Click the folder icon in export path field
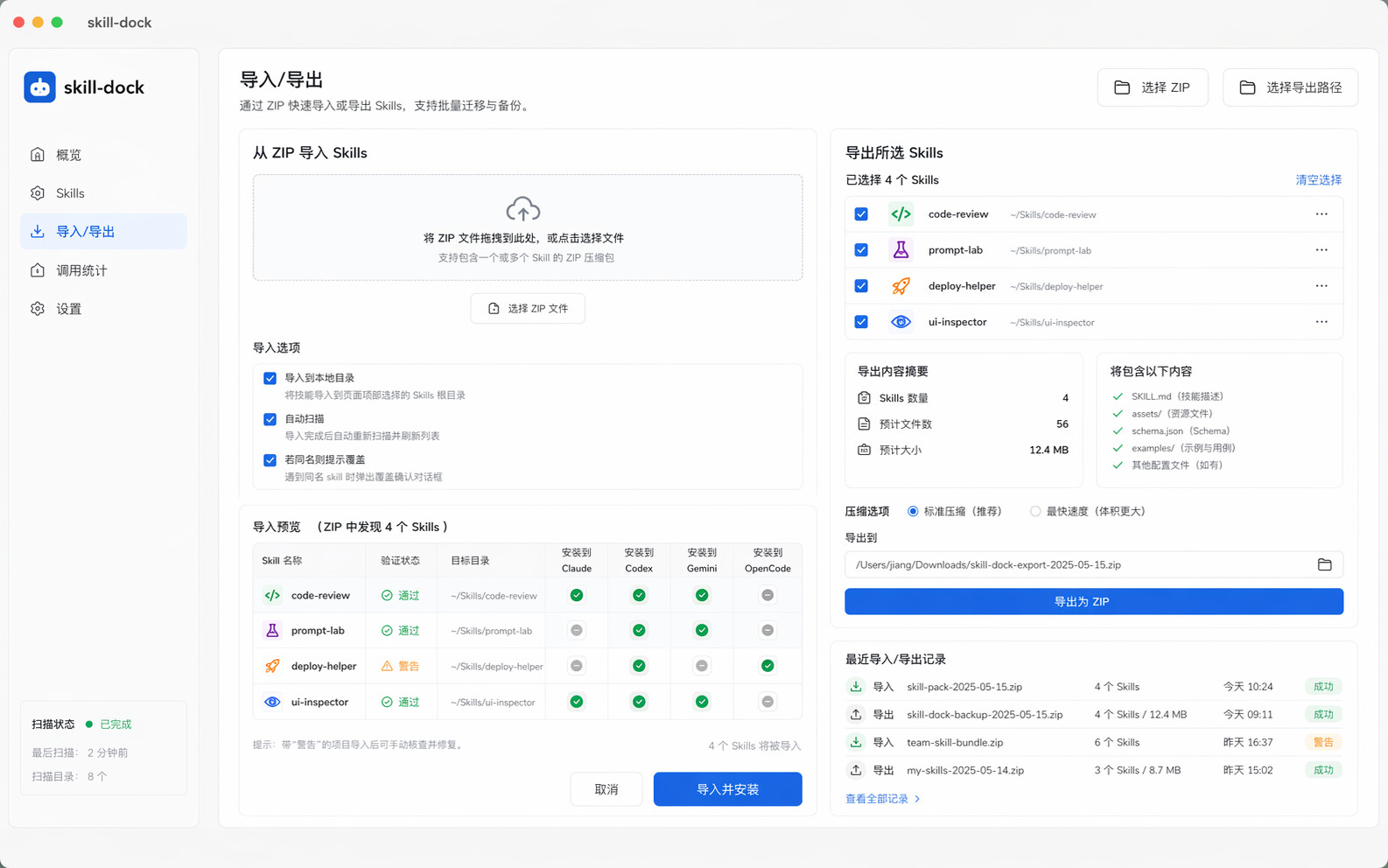The width and height of the screenshot is (1388, 868). pyautogui.click(x=1324, y=564)
